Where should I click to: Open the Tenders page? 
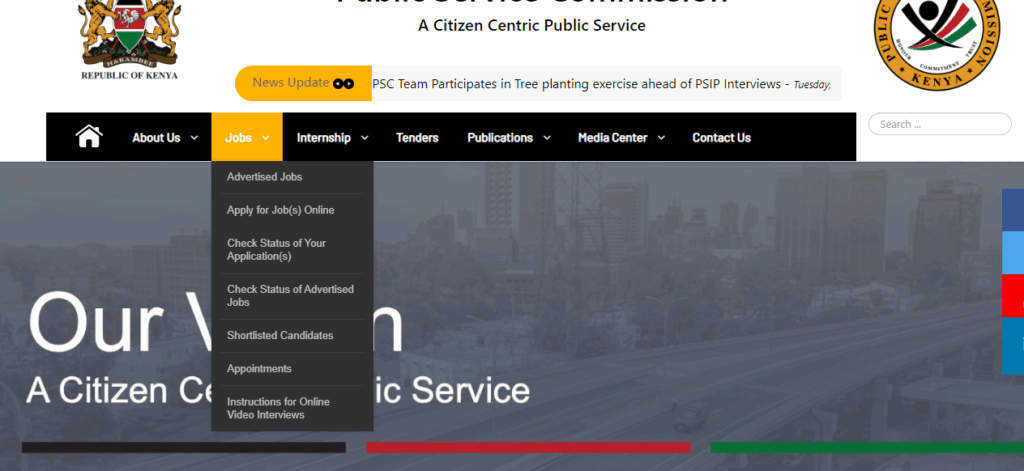click(x=417, y=138)
